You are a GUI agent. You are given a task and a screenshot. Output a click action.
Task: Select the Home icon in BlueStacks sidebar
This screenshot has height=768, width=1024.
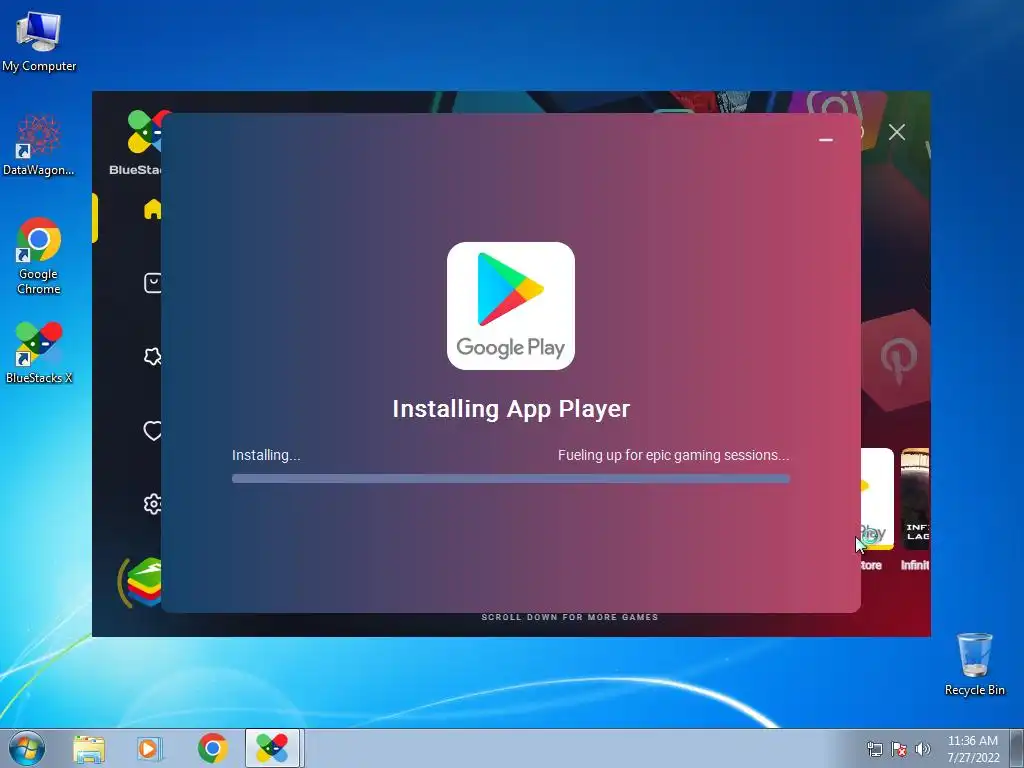(153, 209)
